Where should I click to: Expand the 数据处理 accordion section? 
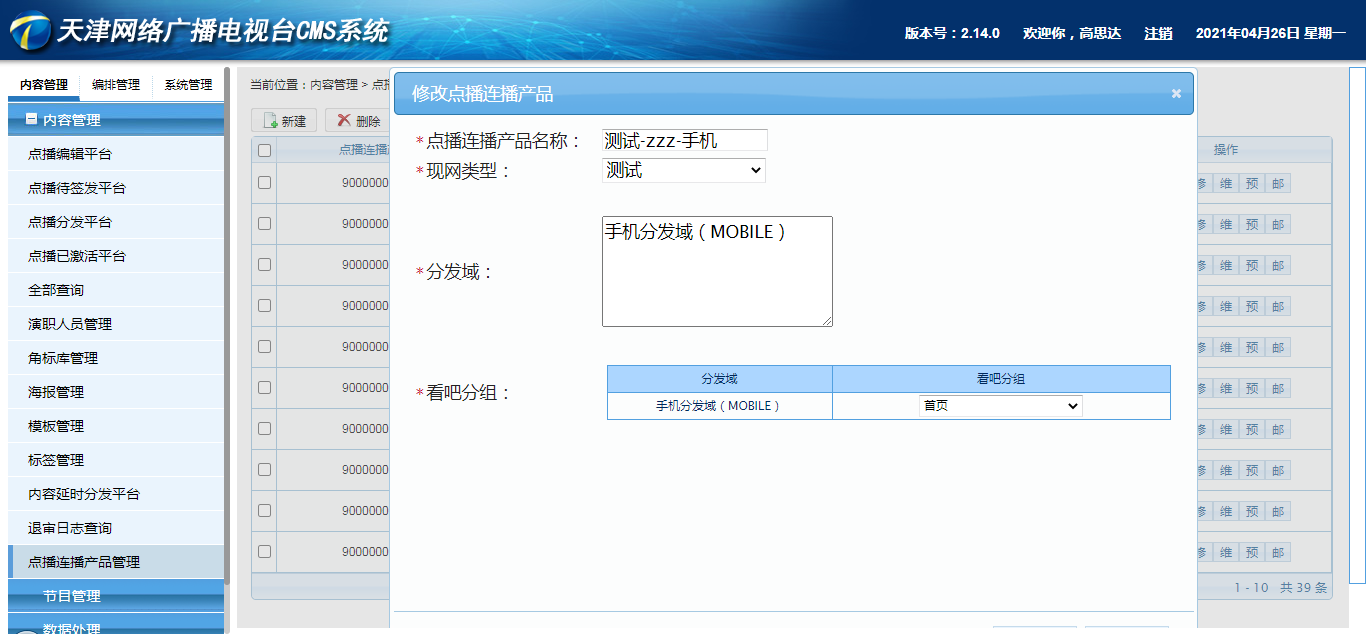[x=116, y=626]
